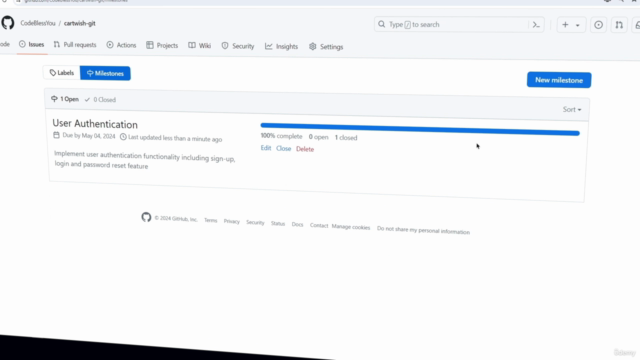Edit the User Authentication milestone
The image size is (640, 360).
266,148
